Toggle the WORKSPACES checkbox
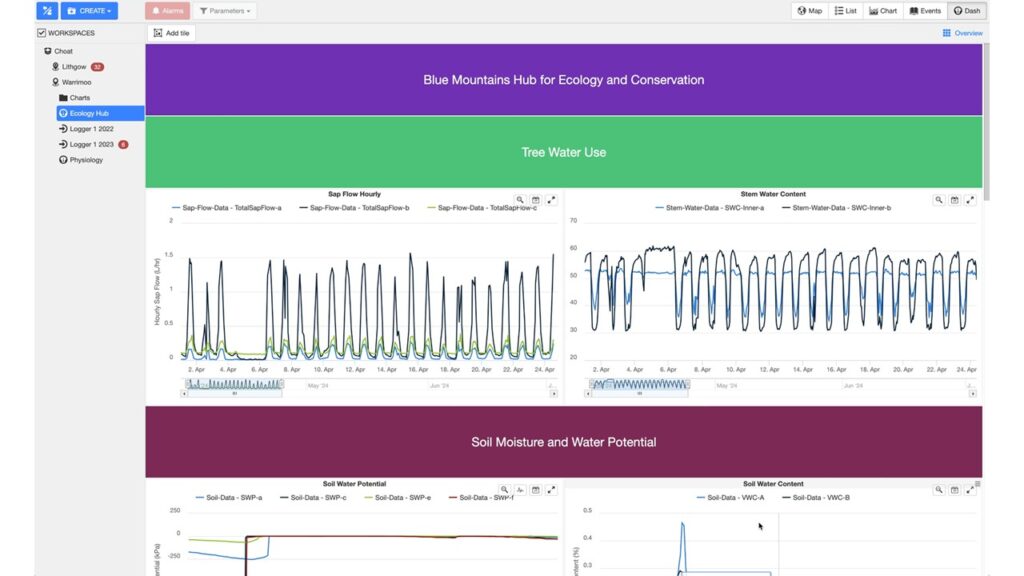Image resolution: width=1024 pixels, height=576 pixels. pyautogui.click(x=41, y=33)
